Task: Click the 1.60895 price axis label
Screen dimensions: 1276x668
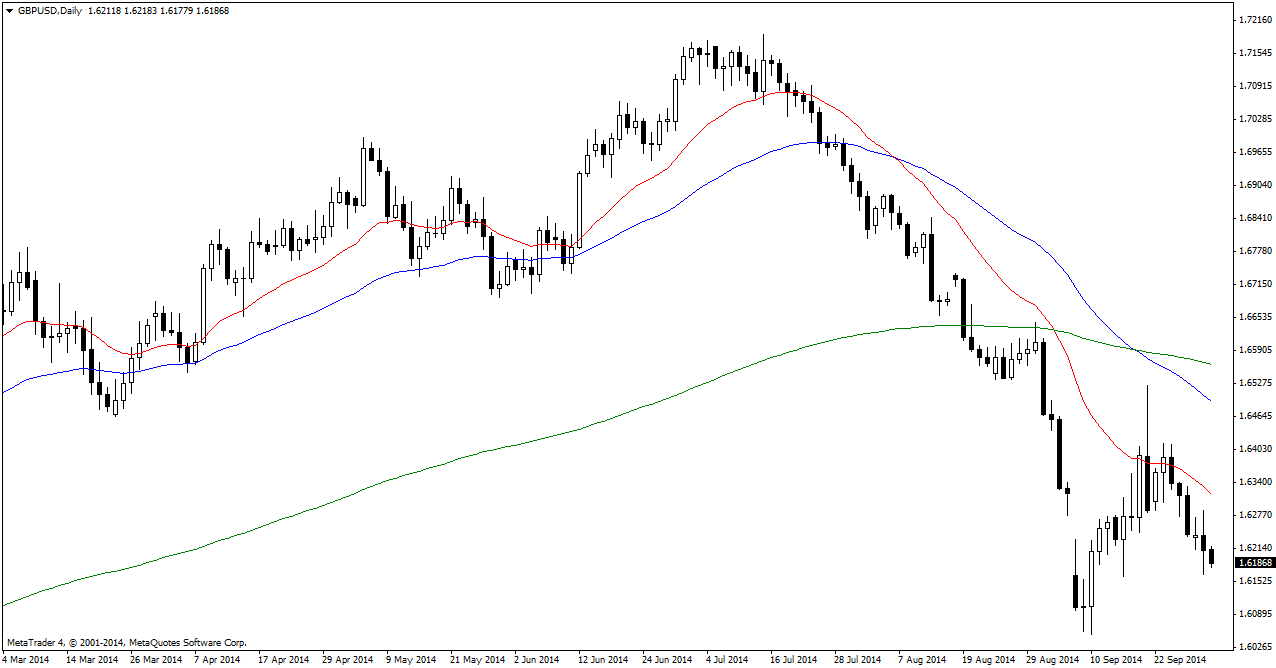Action: (1254, 613)
